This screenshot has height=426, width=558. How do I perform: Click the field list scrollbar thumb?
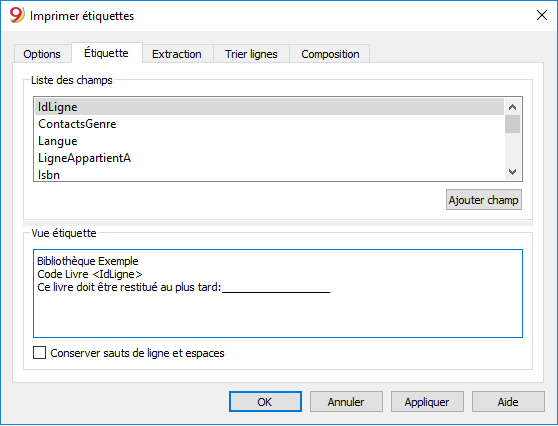tap(512, 124)
